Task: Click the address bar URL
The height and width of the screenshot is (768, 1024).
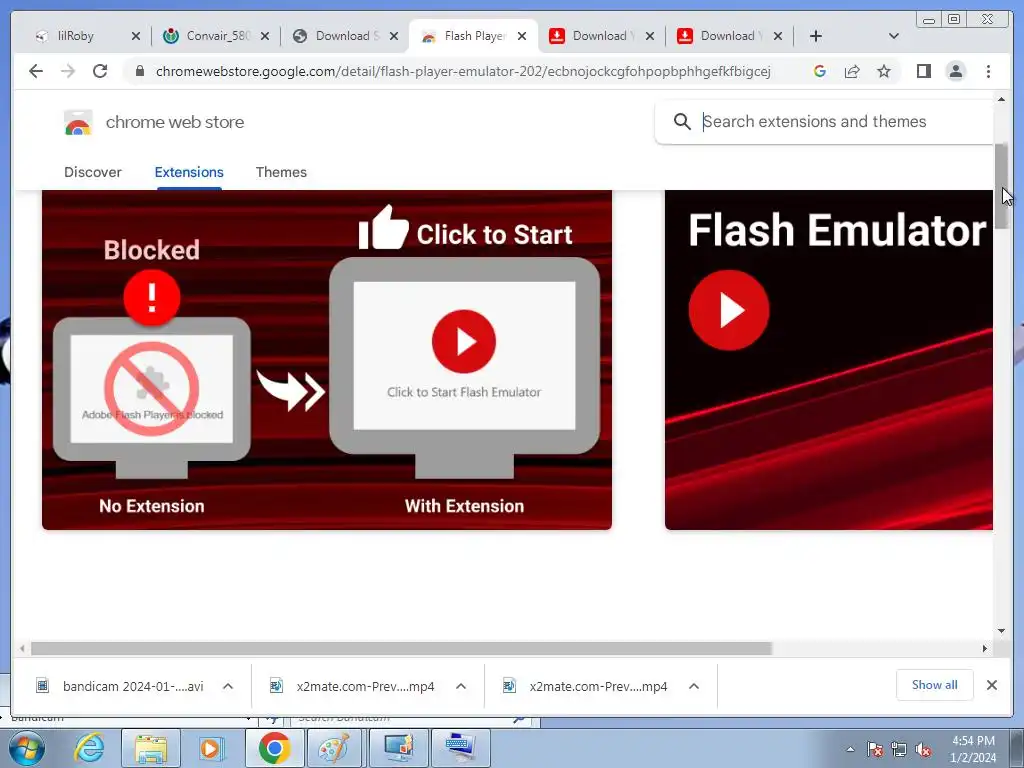Action: point(463,71)
